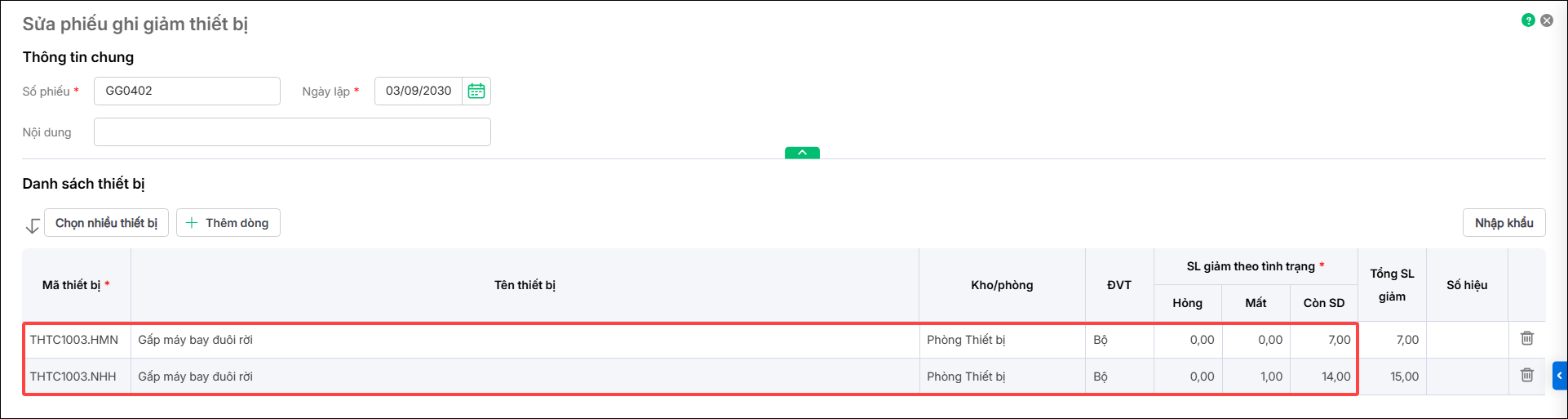The height and width of the screenshot is (419, 1568).
Task: Edit the Số phiếu field GG0402
Action: click(x=187, y=91)
